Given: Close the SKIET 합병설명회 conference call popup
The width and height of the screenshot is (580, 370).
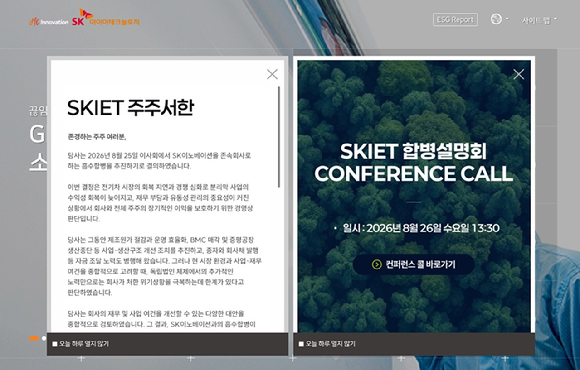Looking at the screenshot, I should 519,74.
